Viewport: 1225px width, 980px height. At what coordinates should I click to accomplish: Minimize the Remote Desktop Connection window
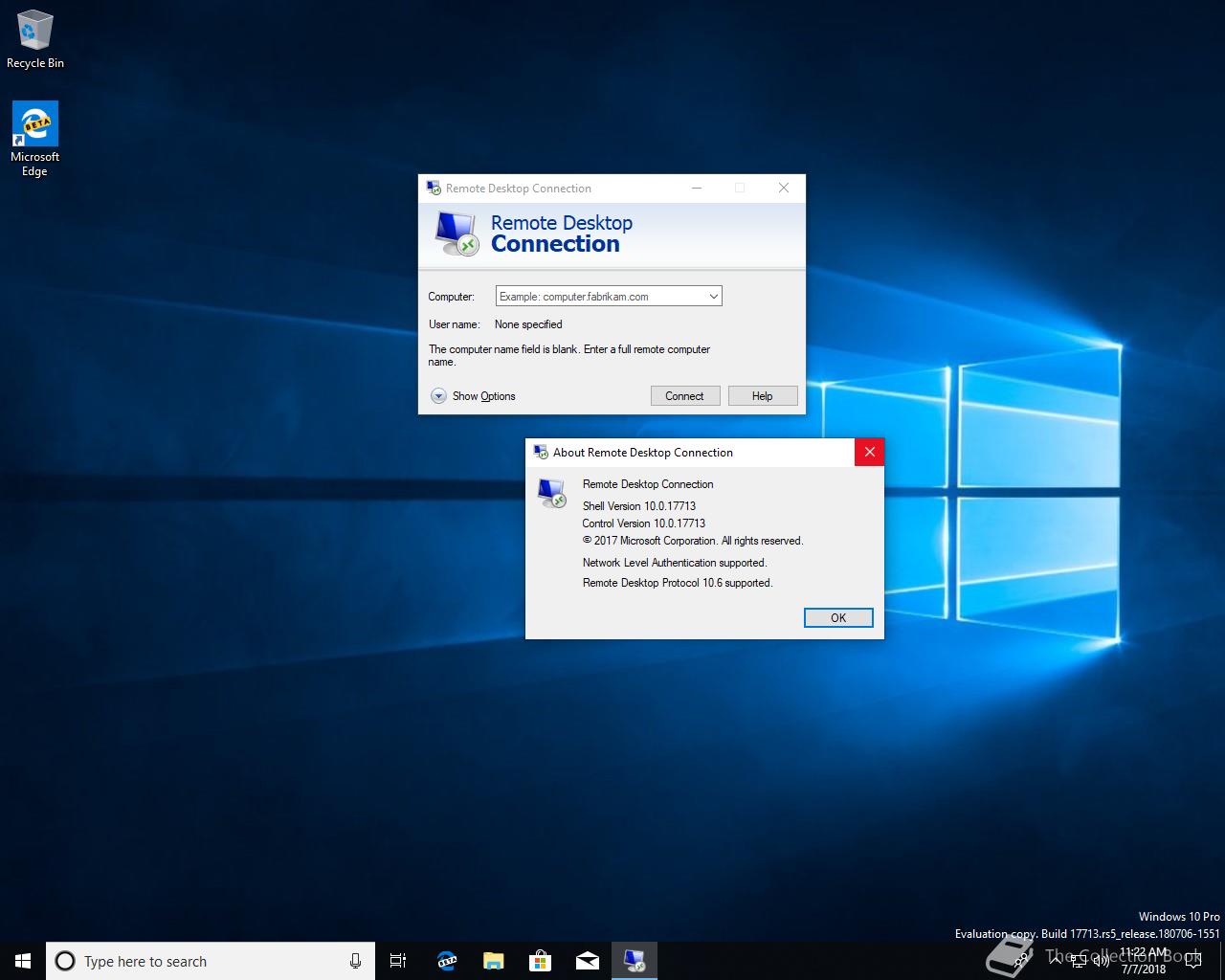tap(697, 189)
